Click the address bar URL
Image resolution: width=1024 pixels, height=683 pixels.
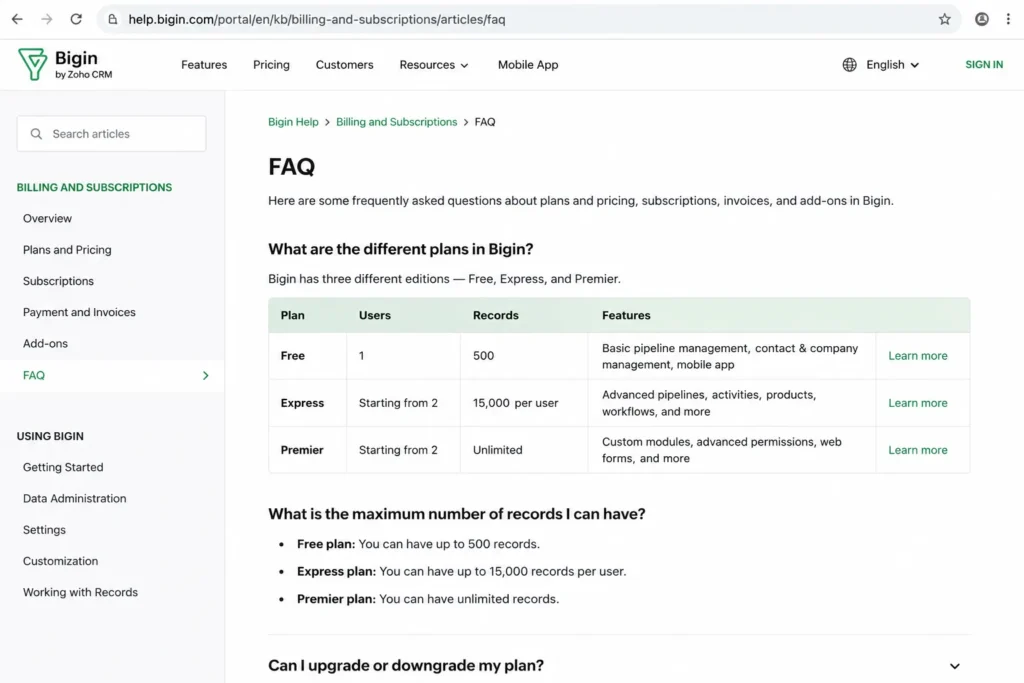coord(317,19)
